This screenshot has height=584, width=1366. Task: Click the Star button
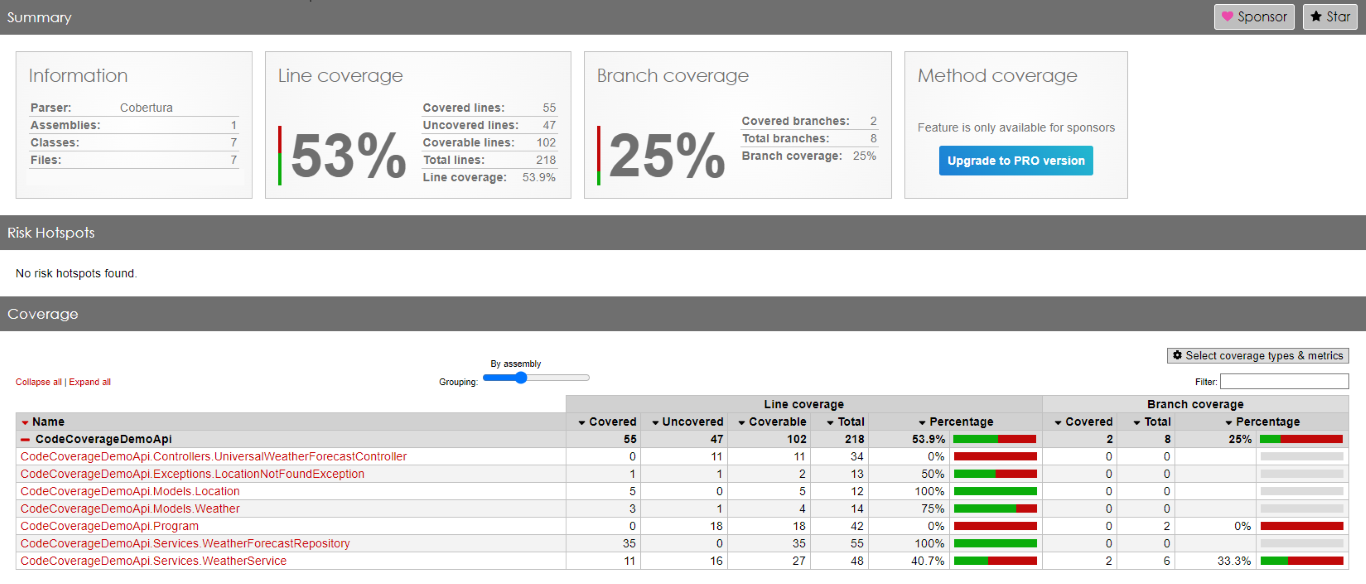coord(1330,17)
